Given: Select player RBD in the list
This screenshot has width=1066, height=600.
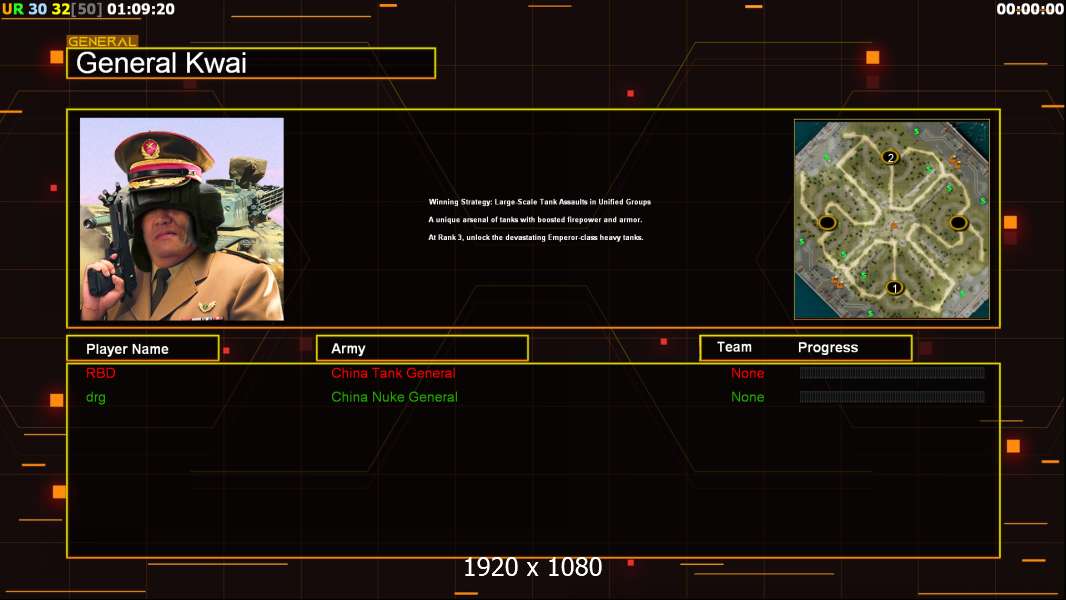Looking at the screenshot, I should 101,373.
